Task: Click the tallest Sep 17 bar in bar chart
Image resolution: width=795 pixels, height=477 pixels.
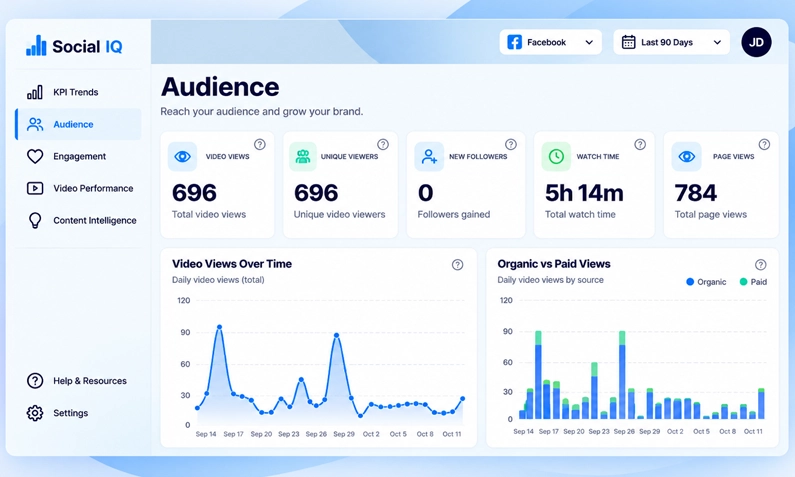Action: (538, 375)
